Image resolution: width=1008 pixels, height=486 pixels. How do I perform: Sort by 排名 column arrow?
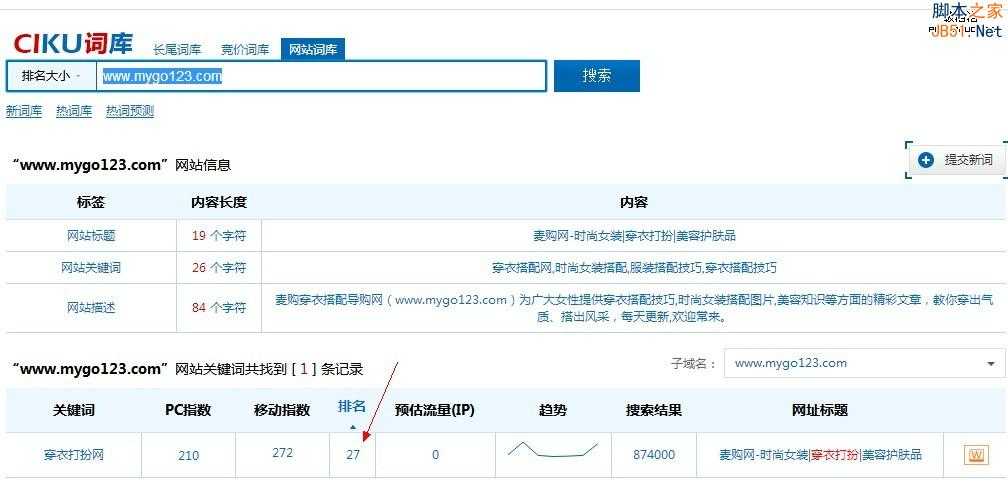[352, 427]
